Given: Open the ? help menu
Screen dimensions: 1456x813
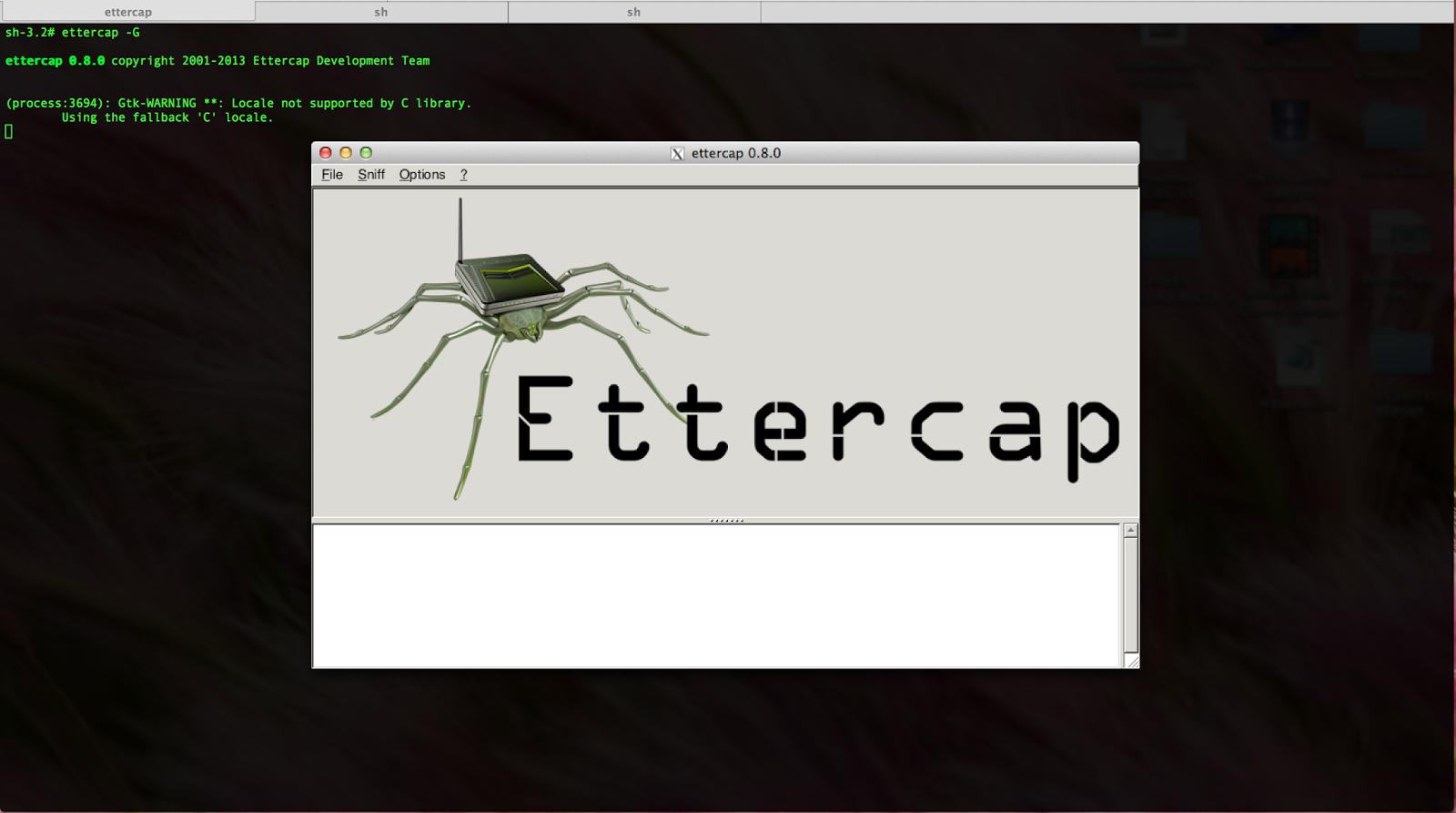Looking at the screenshot, I should [x=463, y=175].
